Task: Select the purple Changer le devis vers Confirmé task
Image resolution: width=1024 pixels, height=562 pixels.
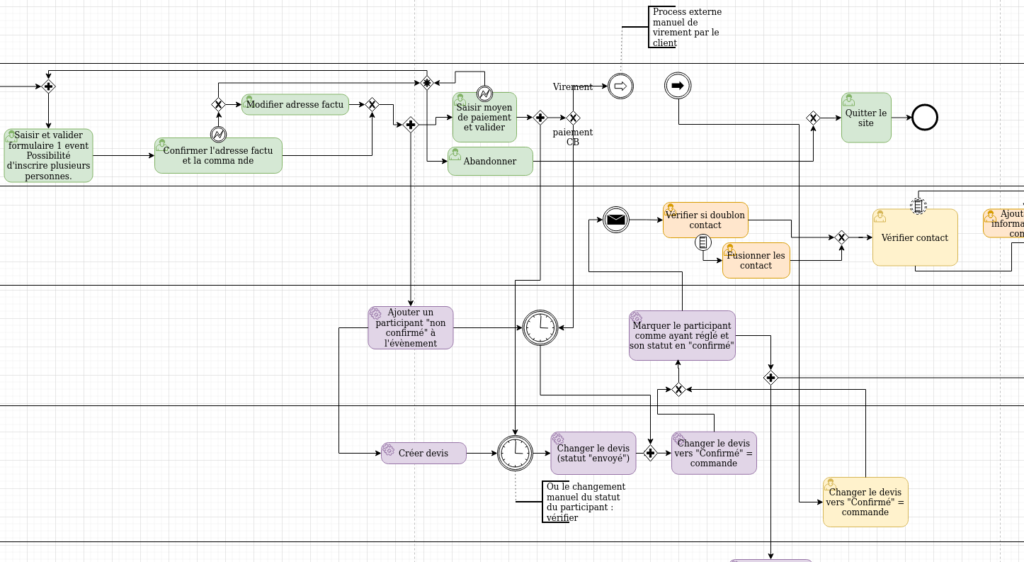Action: tap(714, 453)
